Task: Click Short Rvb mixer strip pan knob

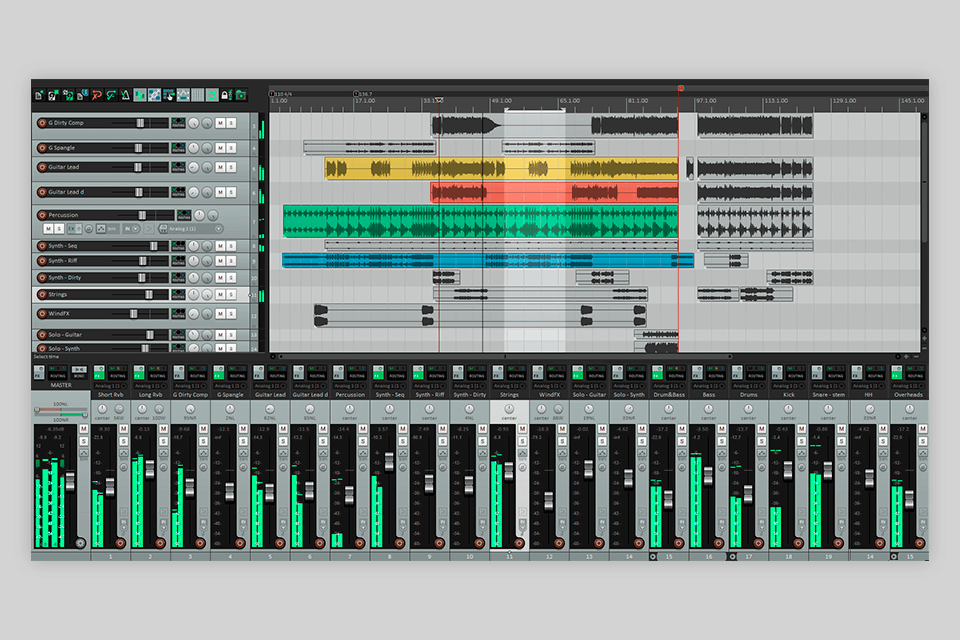Action: [102, 409]
